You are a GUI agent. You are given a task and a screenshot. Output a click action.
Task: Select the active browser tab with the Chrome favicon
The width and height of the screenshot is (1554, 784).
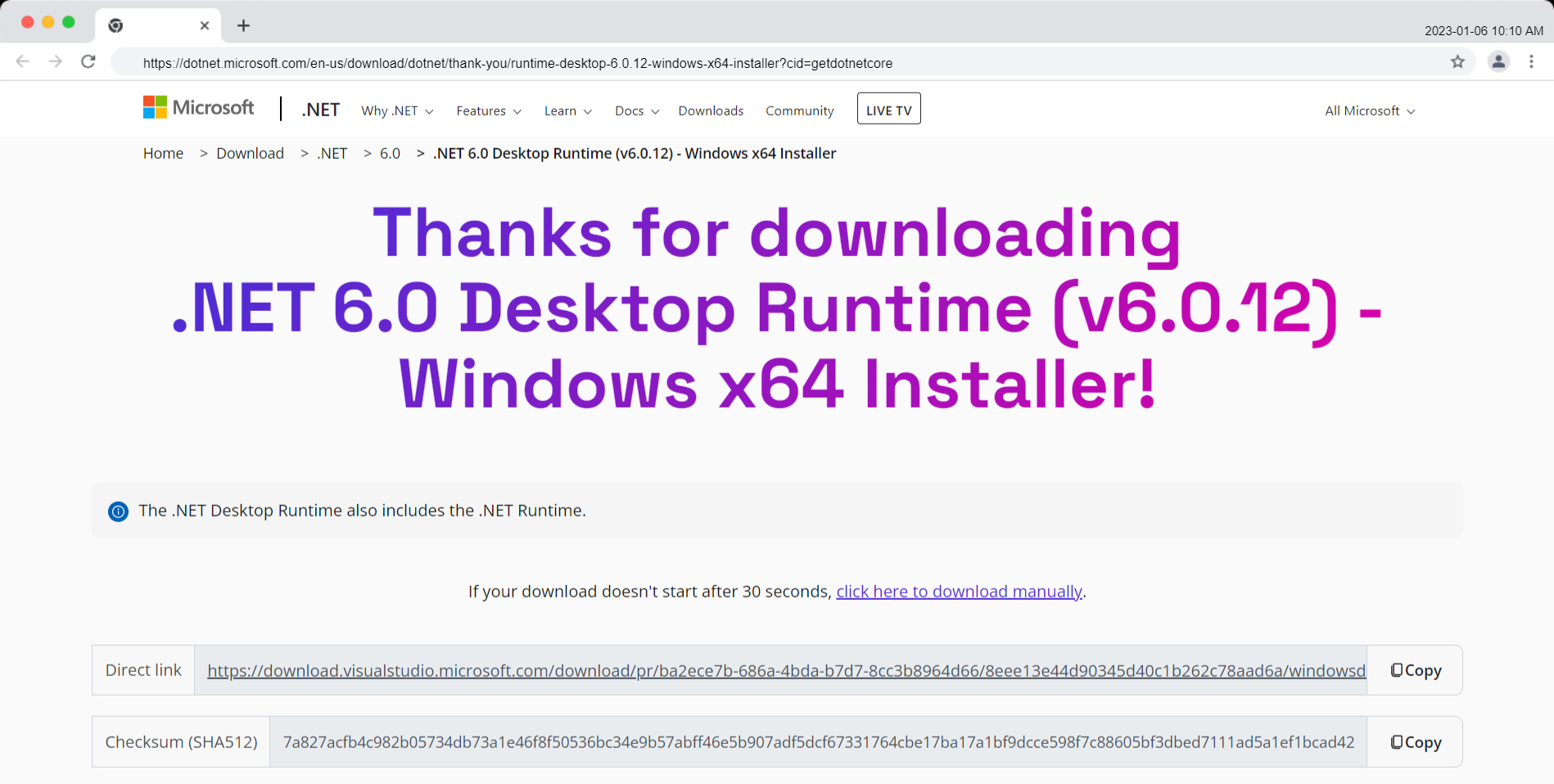click(x=158, y=25)
